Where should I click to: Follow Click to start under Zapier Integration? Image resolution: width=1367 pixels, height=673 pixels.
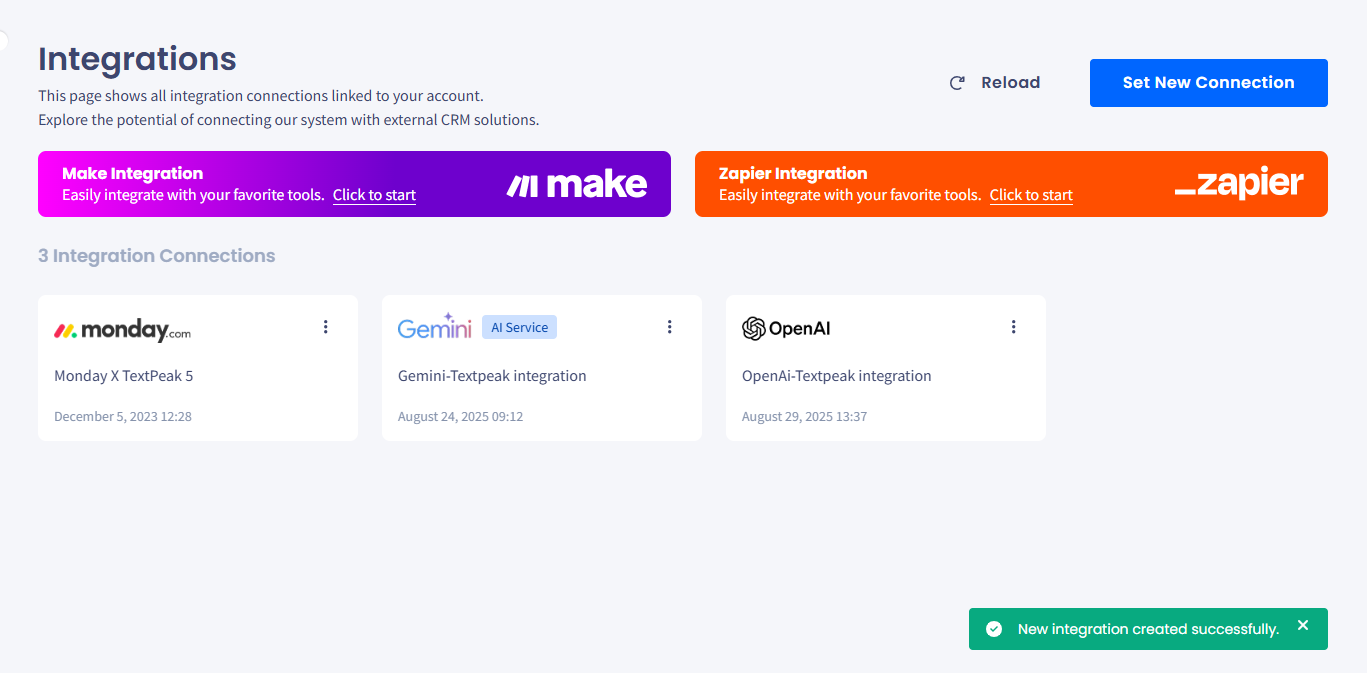1031,195
